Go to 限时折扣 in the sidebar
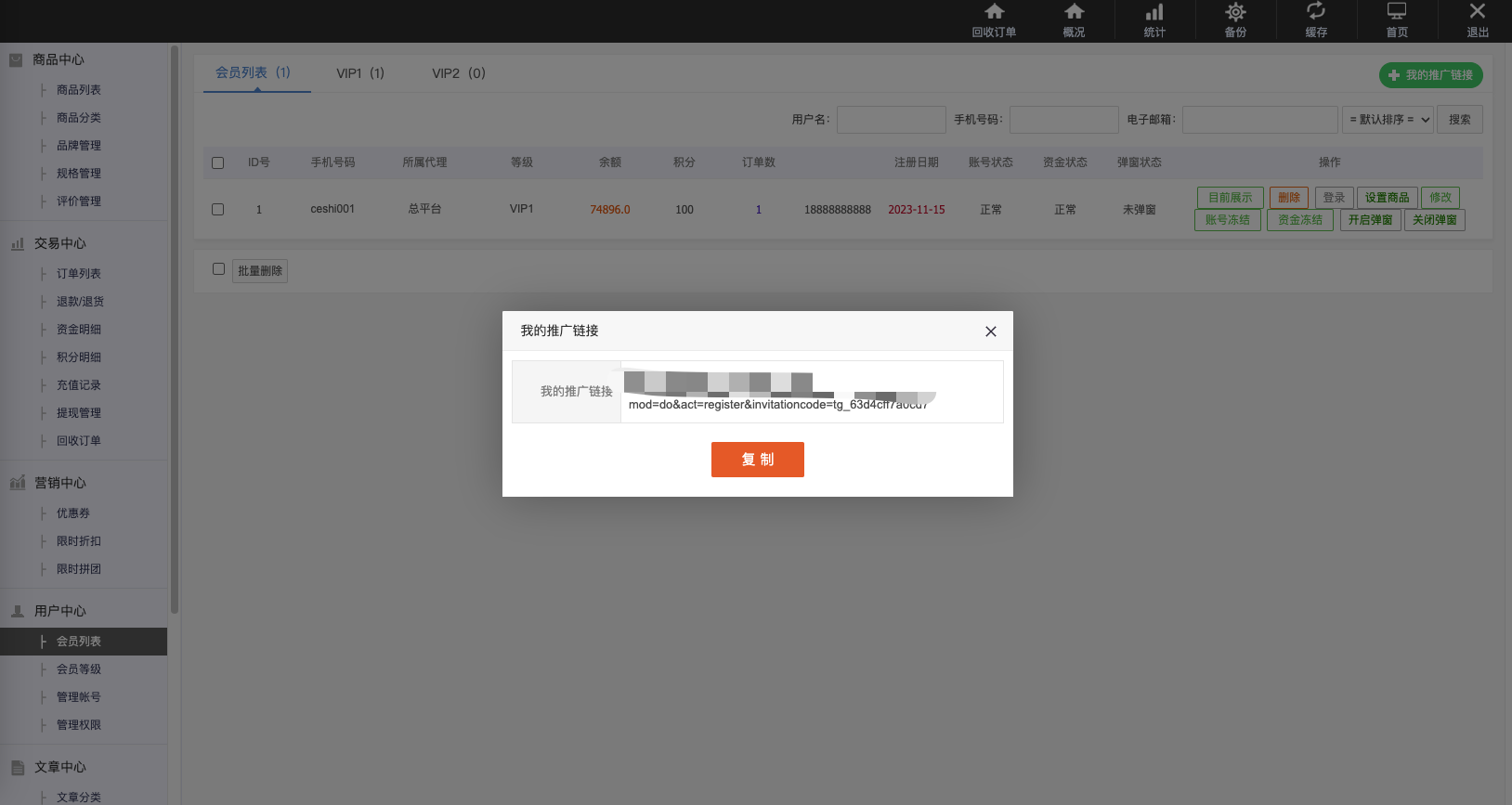Image resolution: width=1512 pixels, height=805 pixels. [79, 541]
